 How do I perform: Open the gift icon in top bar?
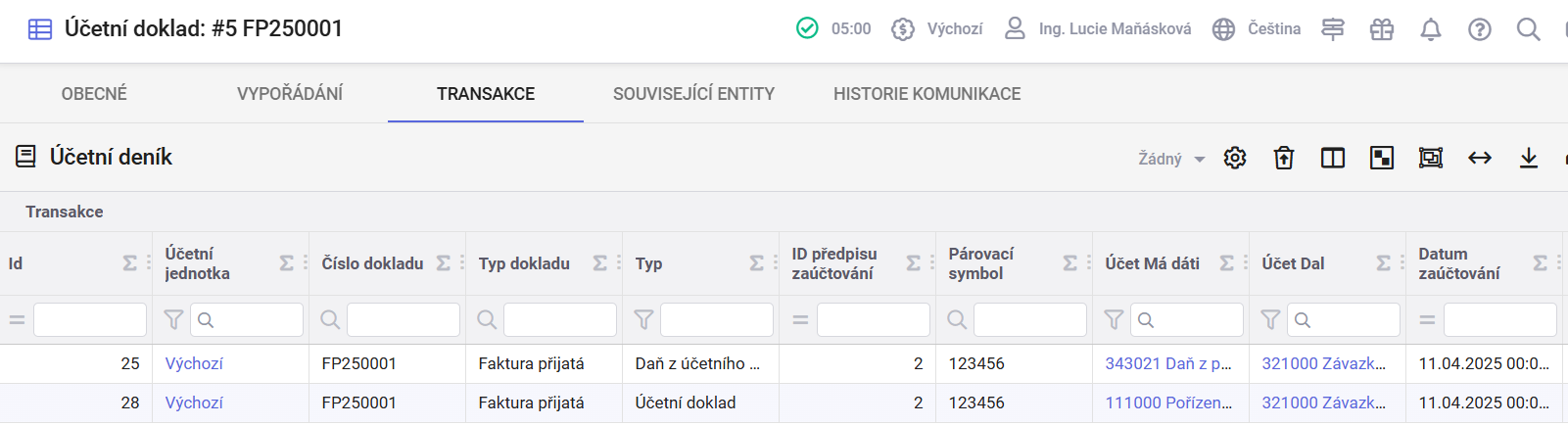[1382, 29]
